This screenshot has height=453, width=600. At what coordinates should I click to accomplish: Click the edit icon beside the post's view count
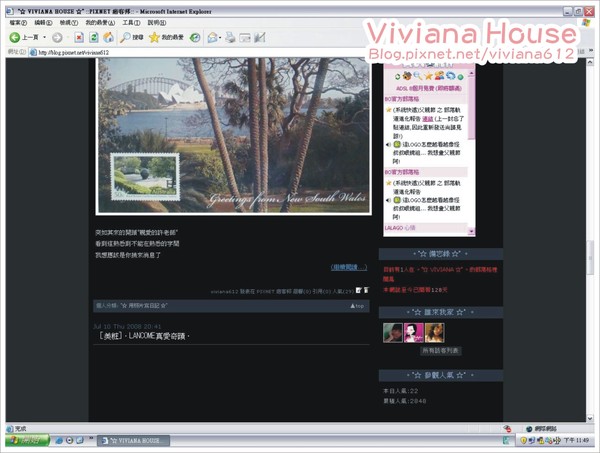pos(358,290)
